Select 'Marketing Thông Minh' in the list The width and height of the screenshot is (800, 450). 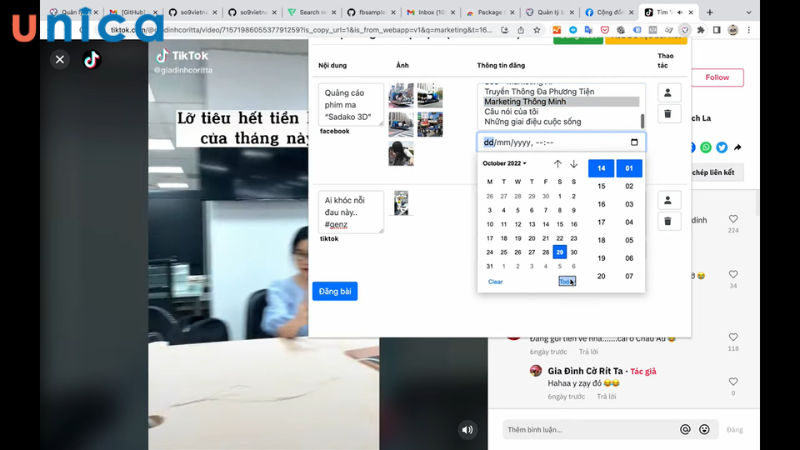coord(561,102)
